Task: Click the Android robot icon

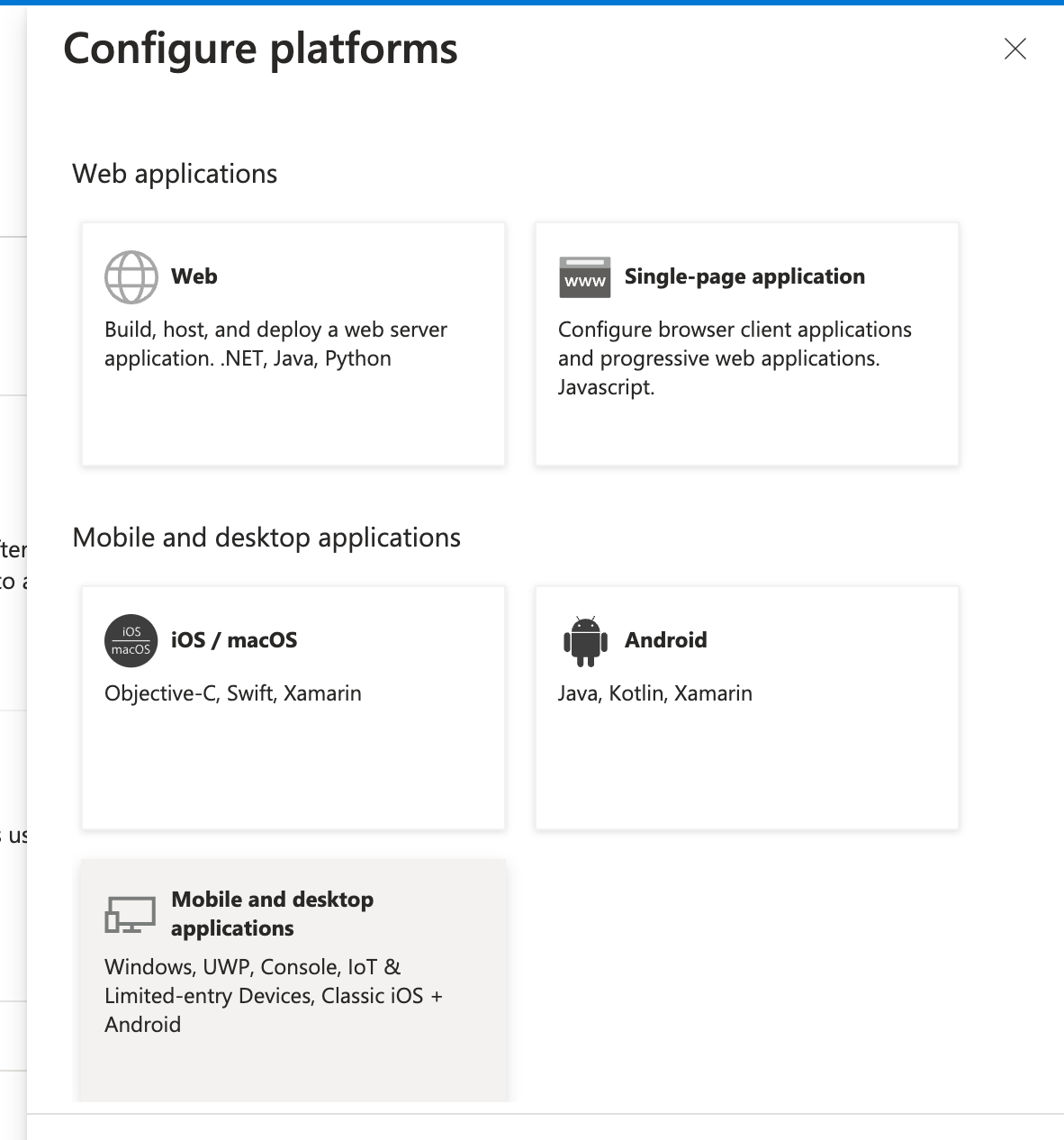Action: [585, 640]
